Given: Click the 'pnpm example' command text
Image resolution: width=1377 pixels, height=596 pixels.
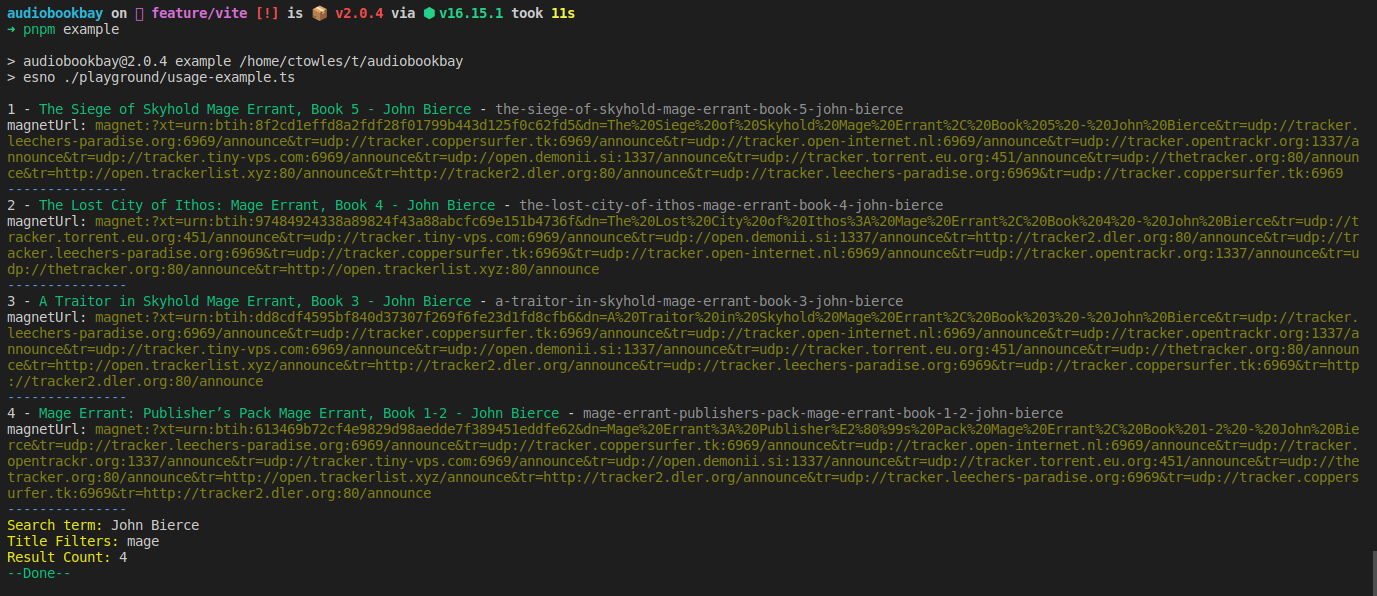Looking at the screenshot, I should point(71,29).
